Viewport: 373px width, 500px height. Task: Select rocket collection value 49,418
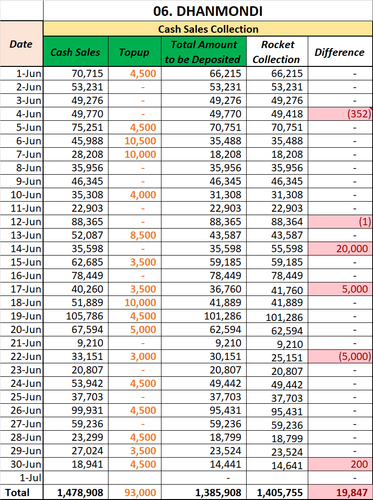coord(277,114)
